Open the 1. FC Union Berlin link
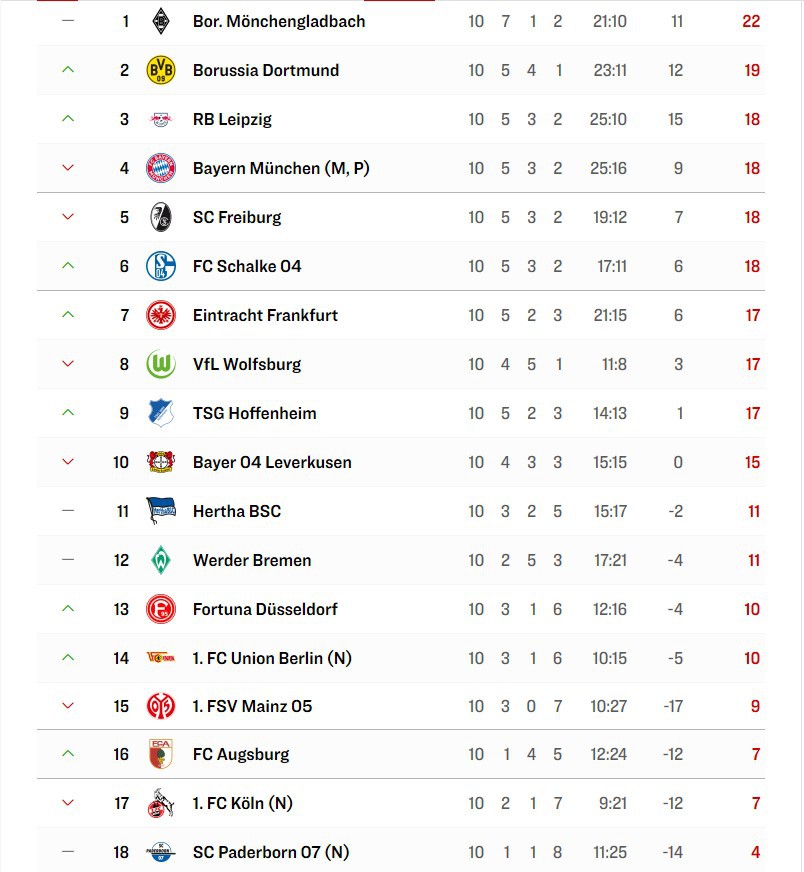The image size is (804, 872). pyautogui.click(x=272, y=658)
